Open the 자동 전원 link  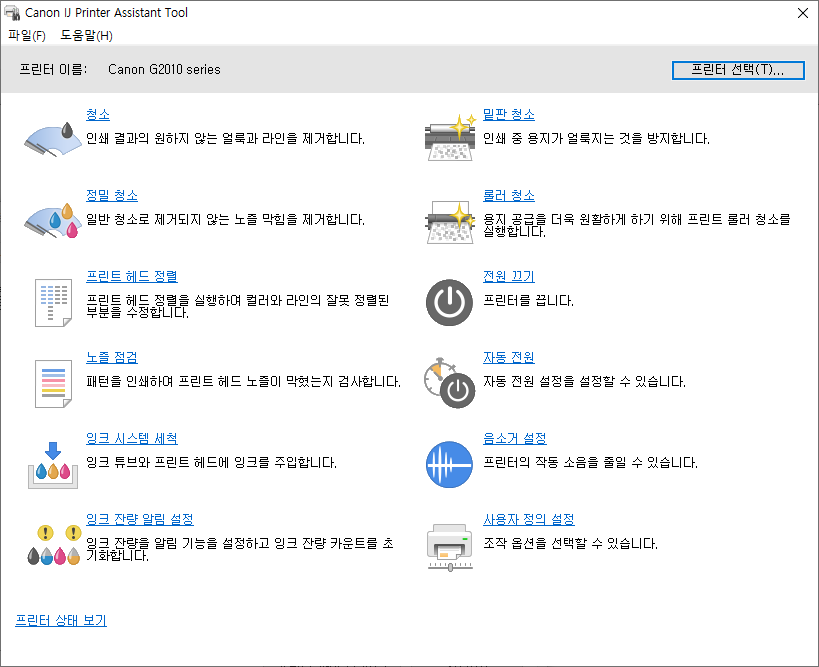(509, 357)
